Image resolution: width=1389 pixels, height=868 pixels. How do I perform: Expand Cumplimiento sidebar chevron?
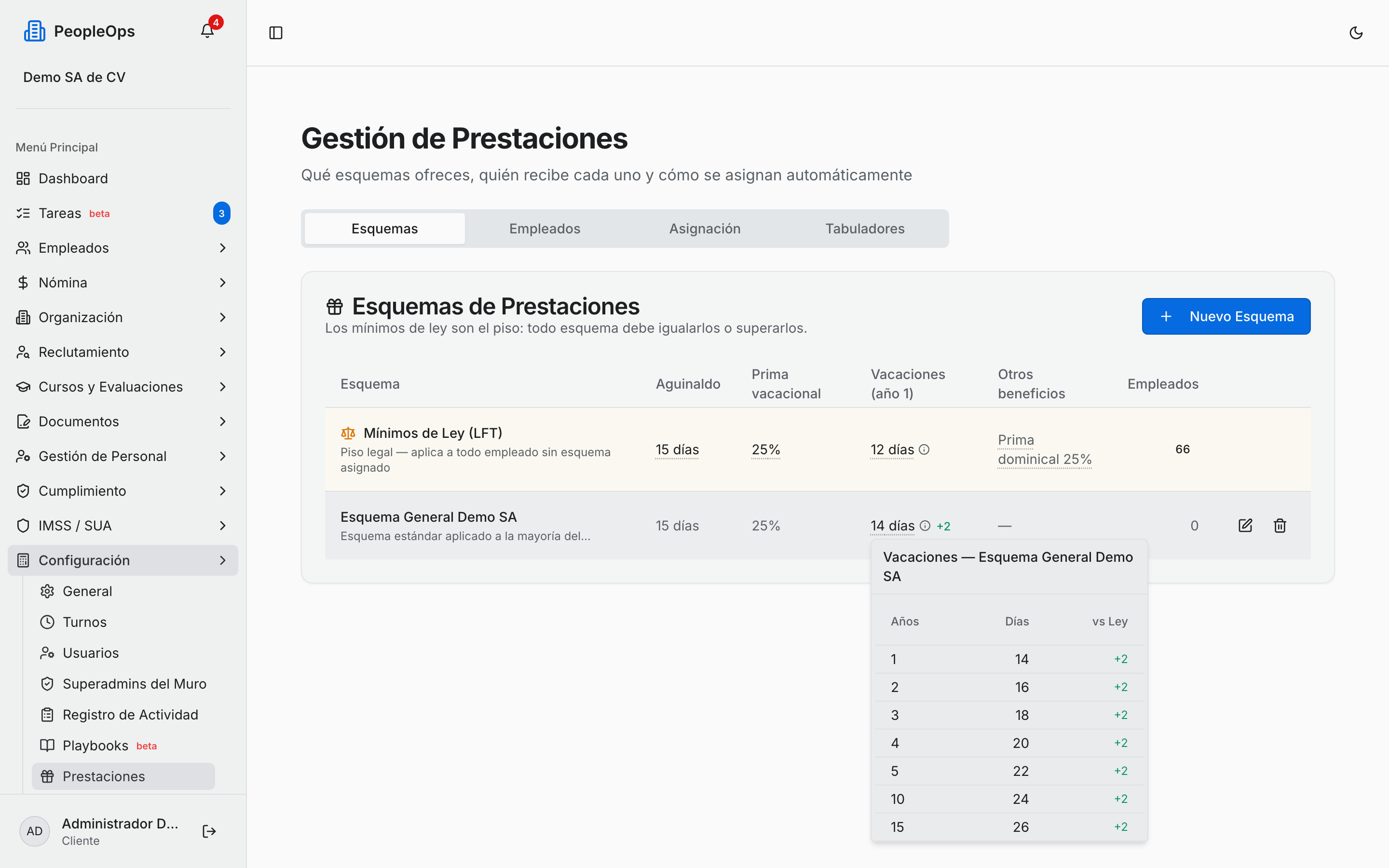tap(223, 491)
